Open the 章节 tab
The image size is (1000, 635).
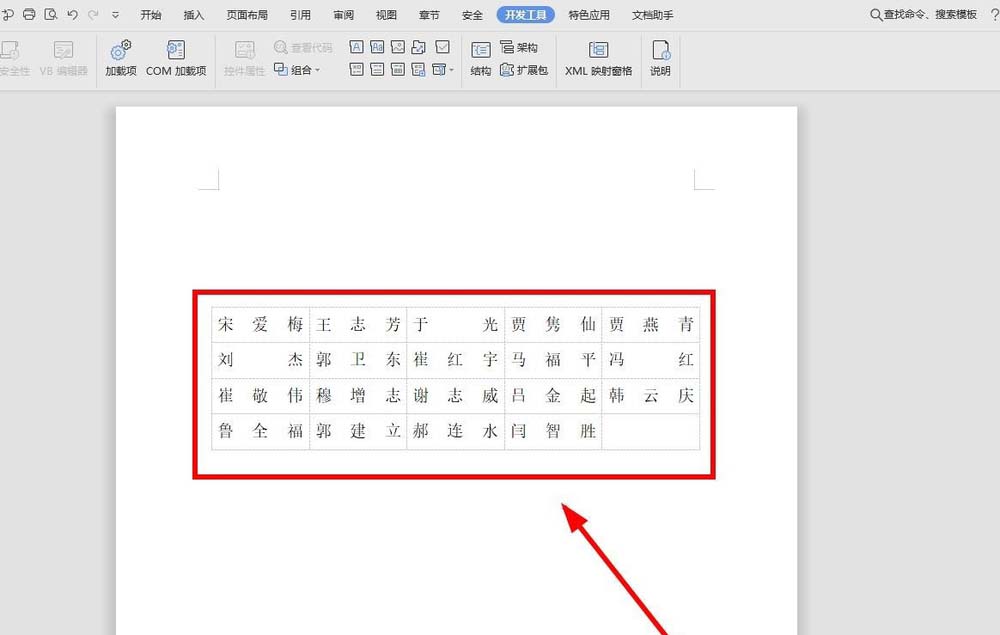pos(429,15)
